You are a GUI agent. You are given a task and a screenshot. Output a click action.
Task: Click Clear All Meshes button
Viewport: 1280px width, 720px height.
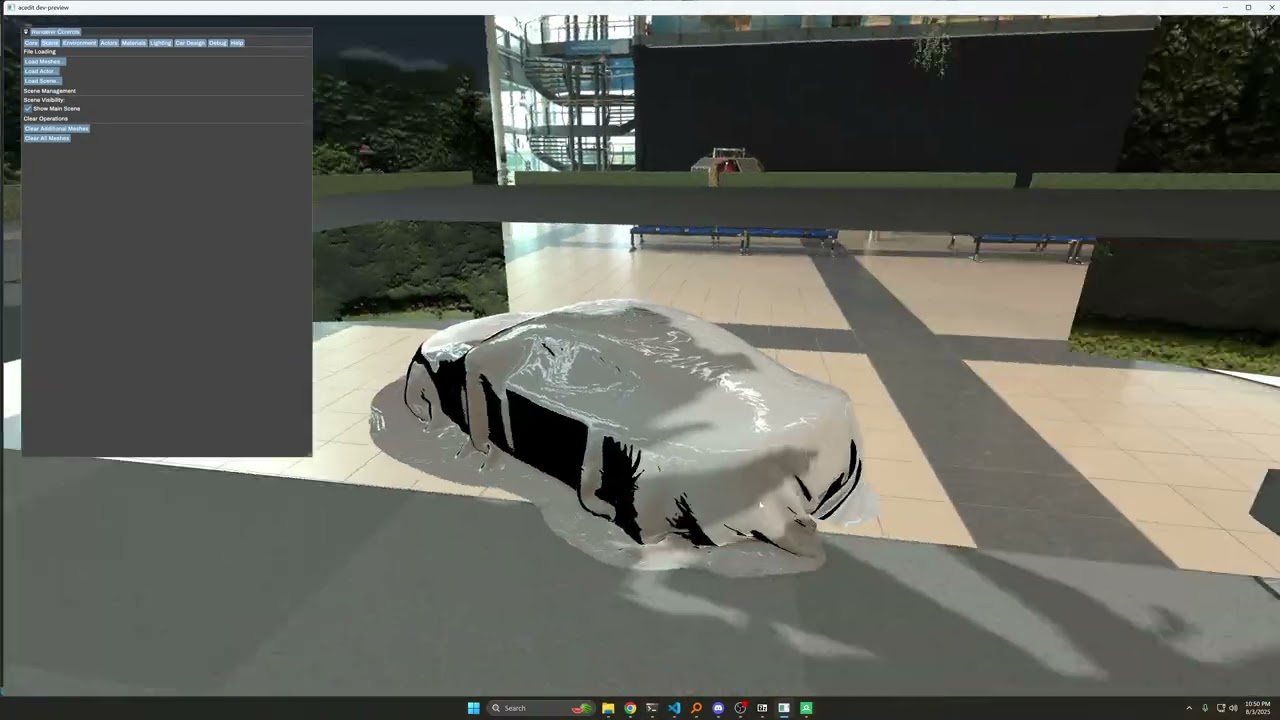tap(47, 138)
